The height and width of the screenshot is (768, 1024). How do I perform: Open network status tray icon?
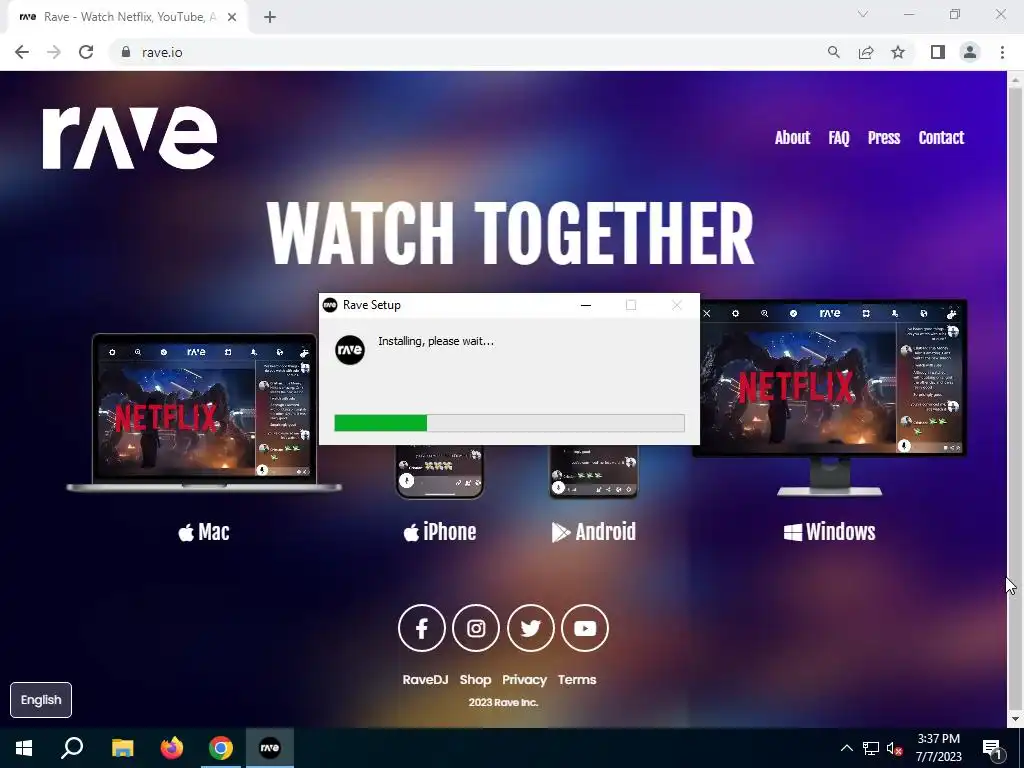pyautogui.click(x=871, y=748)
